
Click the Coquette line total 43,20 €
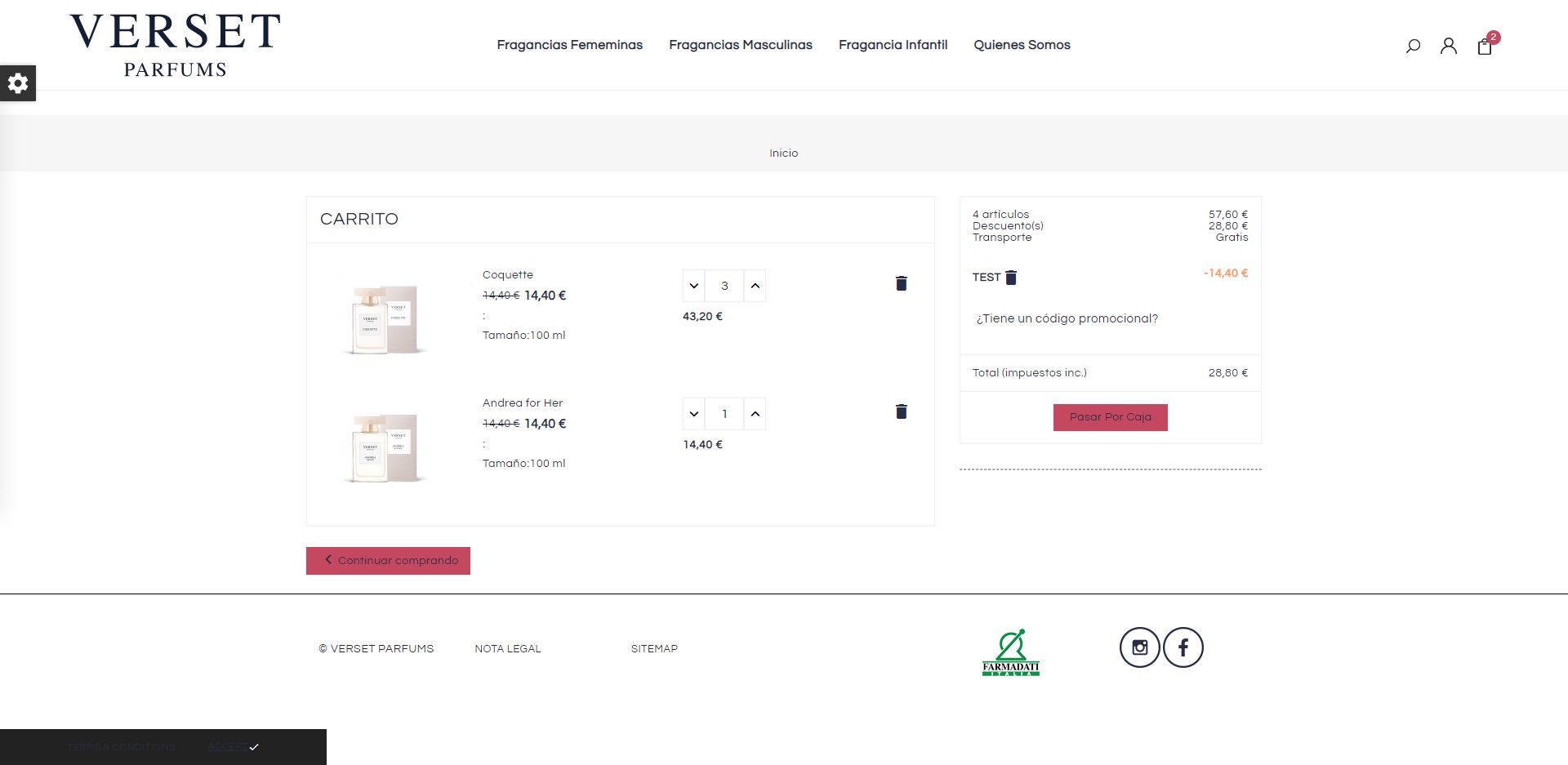(702, 317)
